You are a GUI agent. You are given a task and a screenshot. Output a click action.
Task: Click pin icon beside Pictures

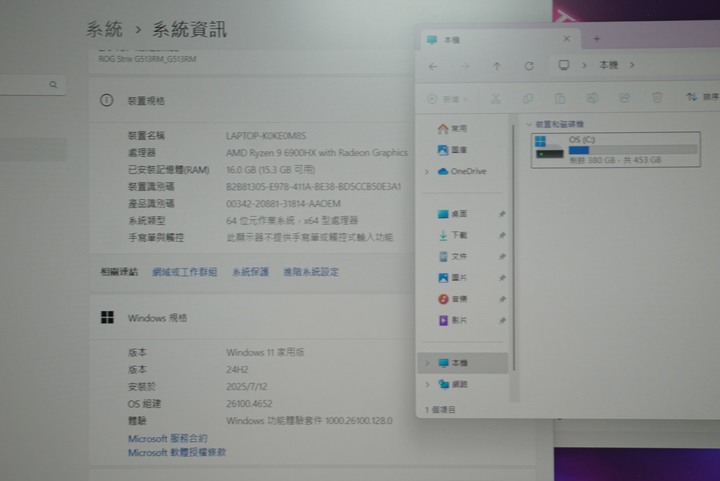click(502, 278)
